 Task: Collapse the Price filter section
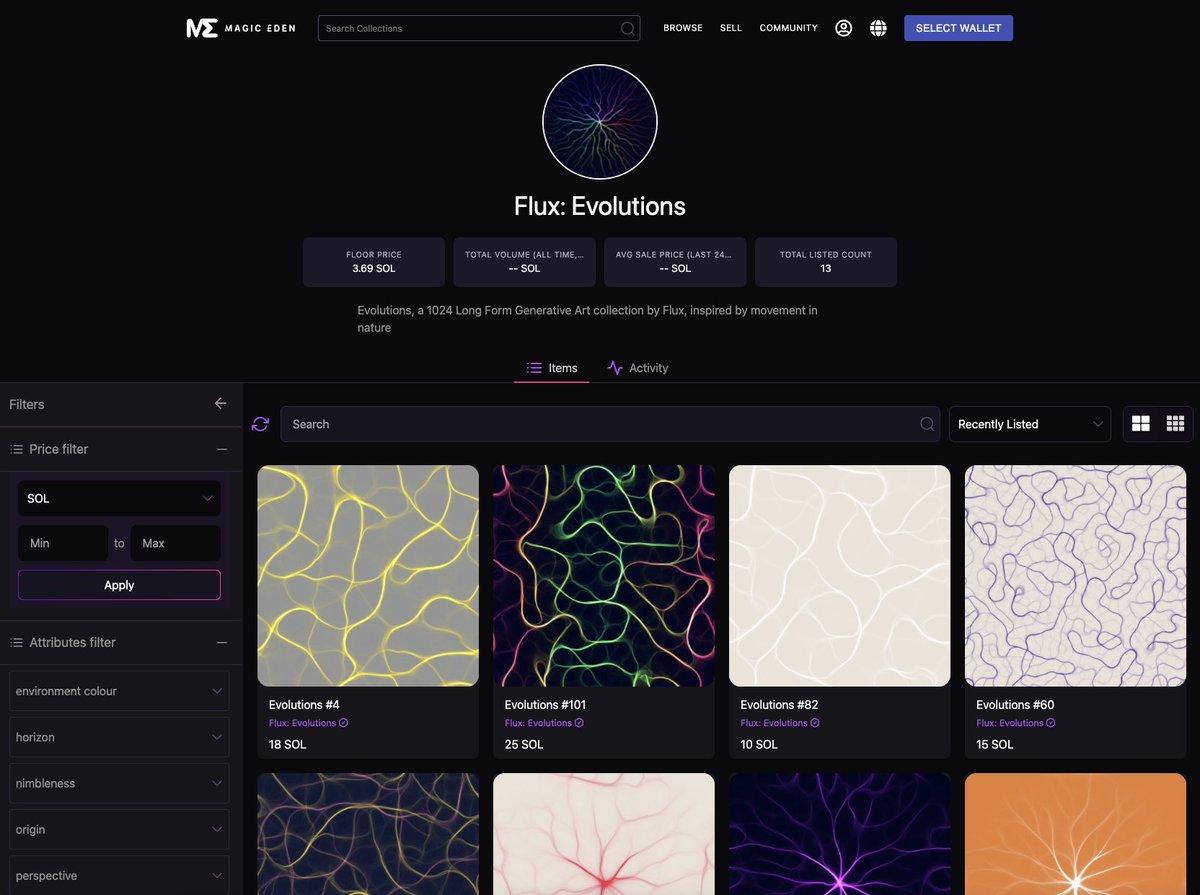[x=222, y=449]
